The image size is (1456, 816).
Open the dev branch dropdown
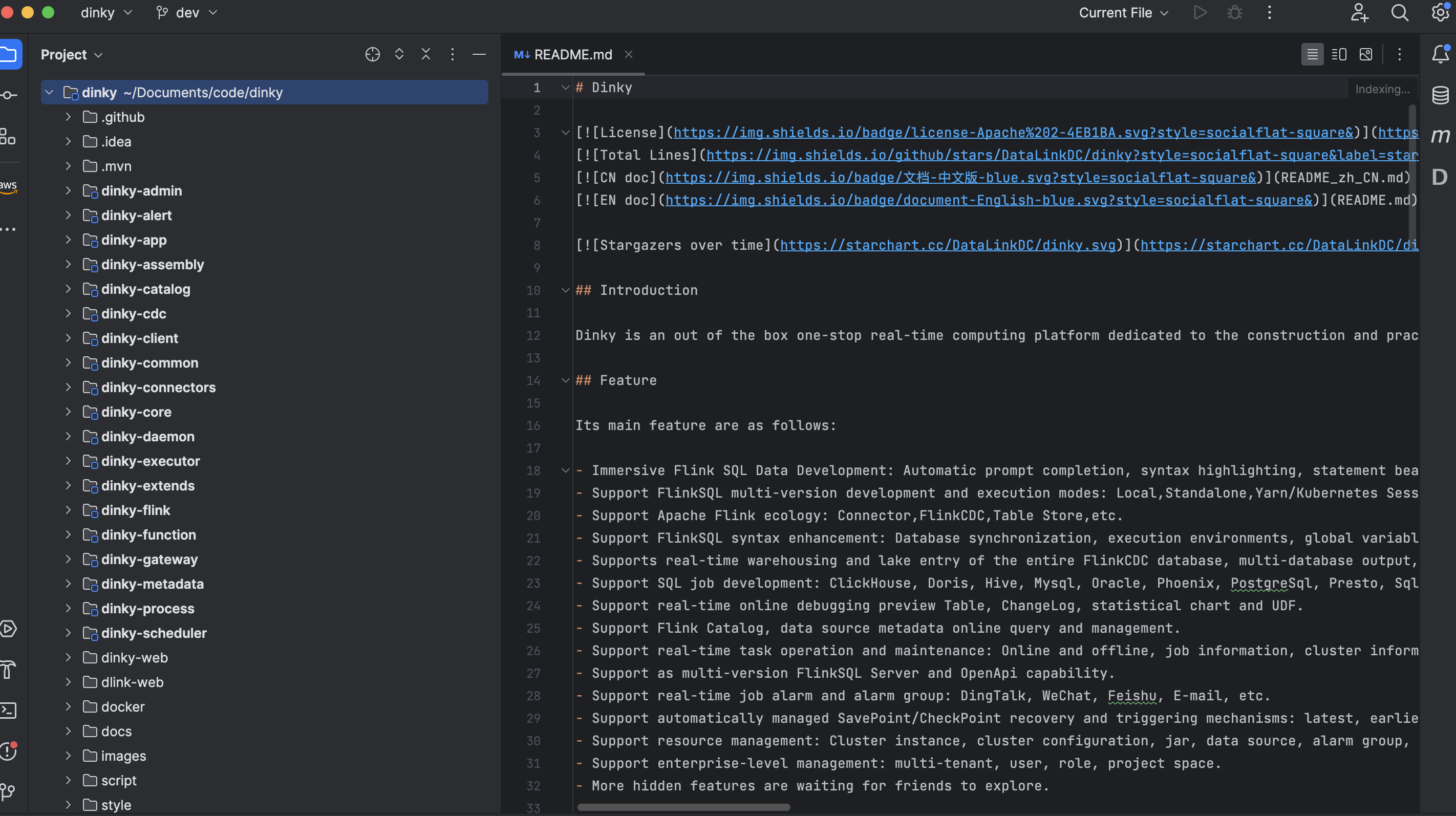(186, 12)
